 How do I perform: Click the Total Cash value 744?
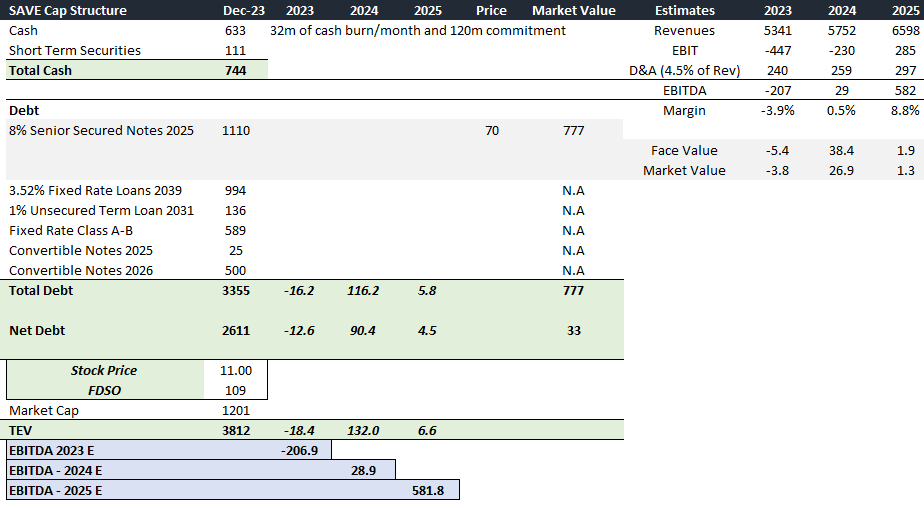tap(235, 71)
